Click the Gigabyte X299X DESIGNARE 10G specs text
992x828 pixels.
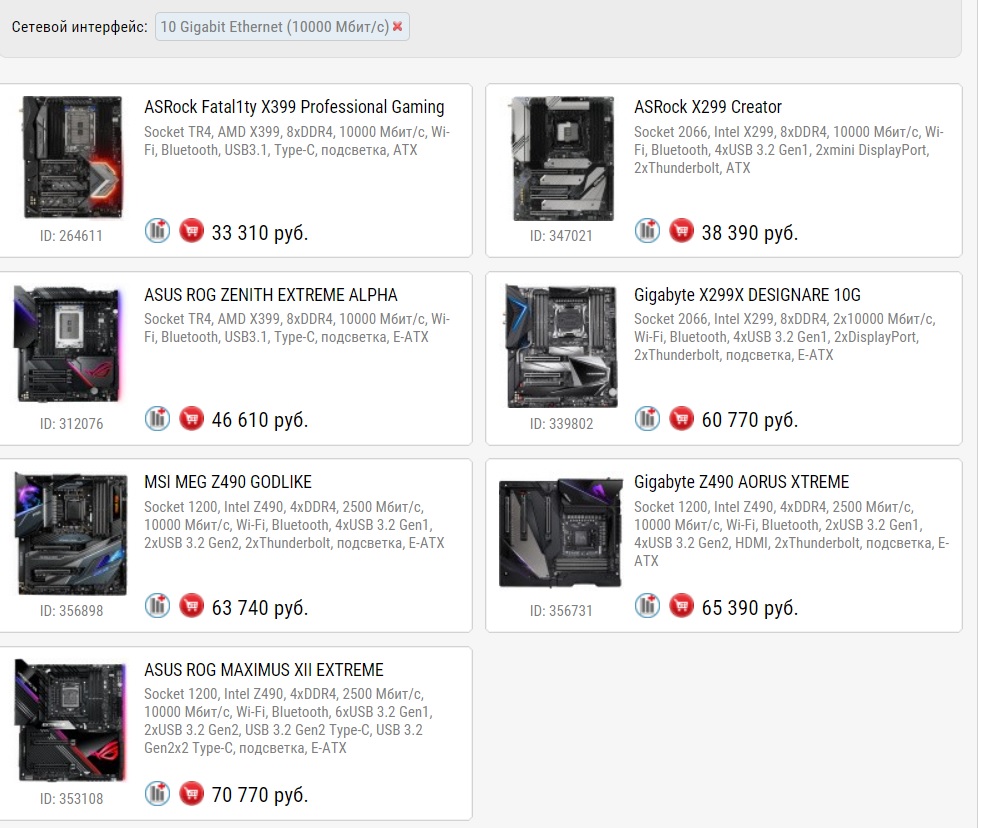pos(784,337)
